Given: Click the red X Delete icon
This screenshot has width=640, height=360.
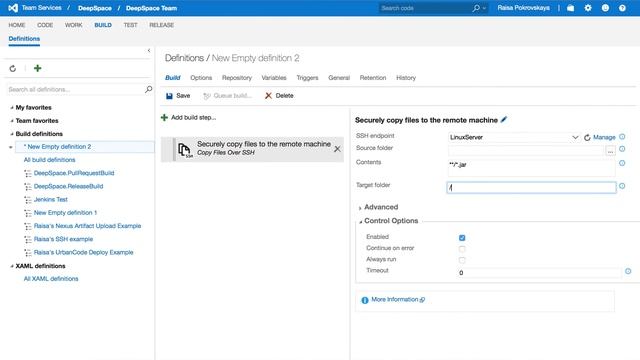Looking at the screenshot, I should (268, 96).
